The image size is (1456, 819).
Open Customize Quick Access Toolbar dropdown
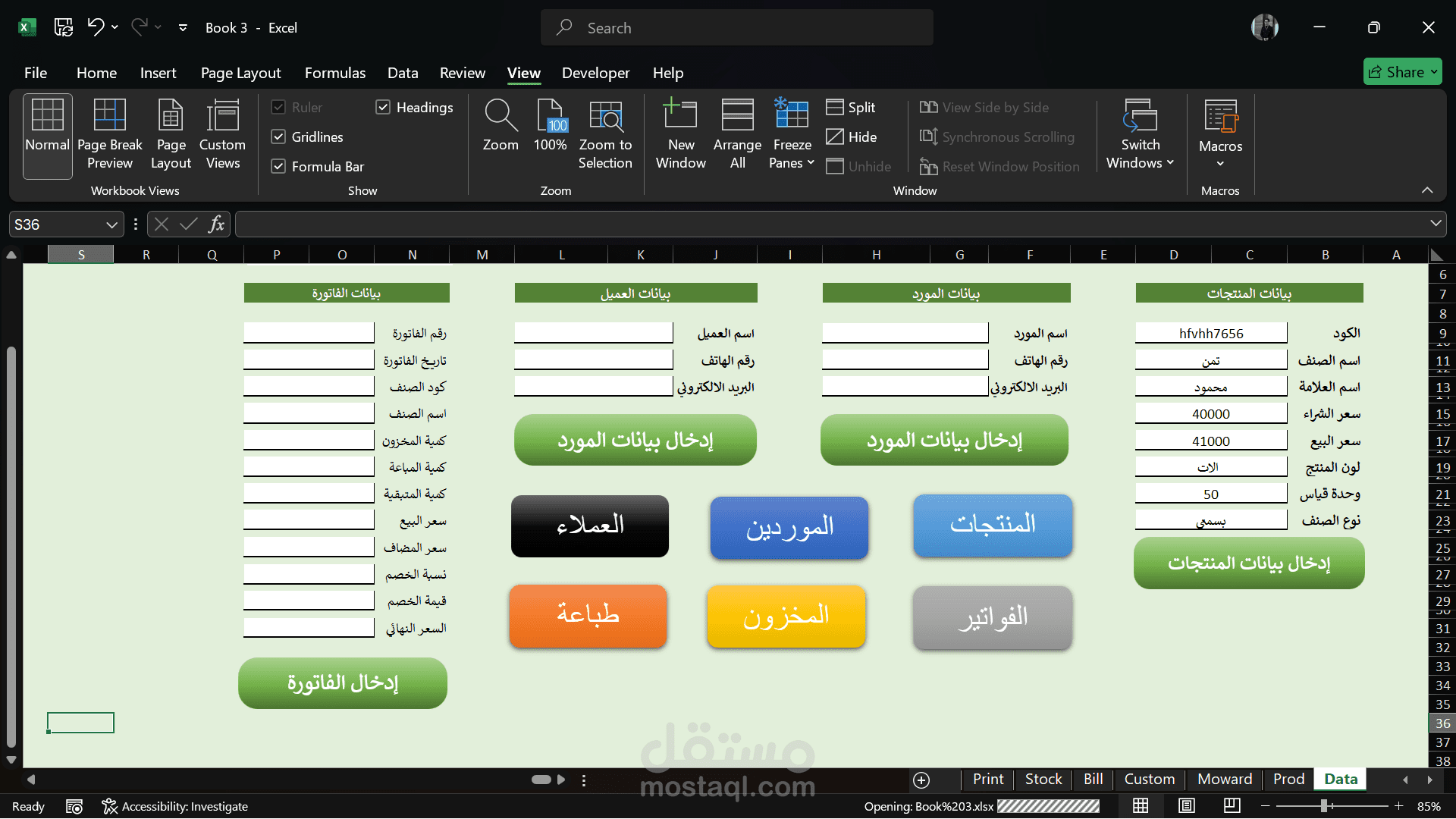pyautogui.click(x=183, y=27)
